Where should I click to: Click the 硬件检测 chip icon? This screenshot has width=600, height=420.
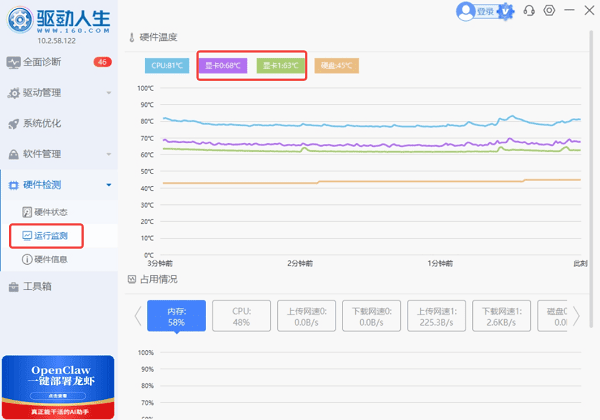coord(13,186)
